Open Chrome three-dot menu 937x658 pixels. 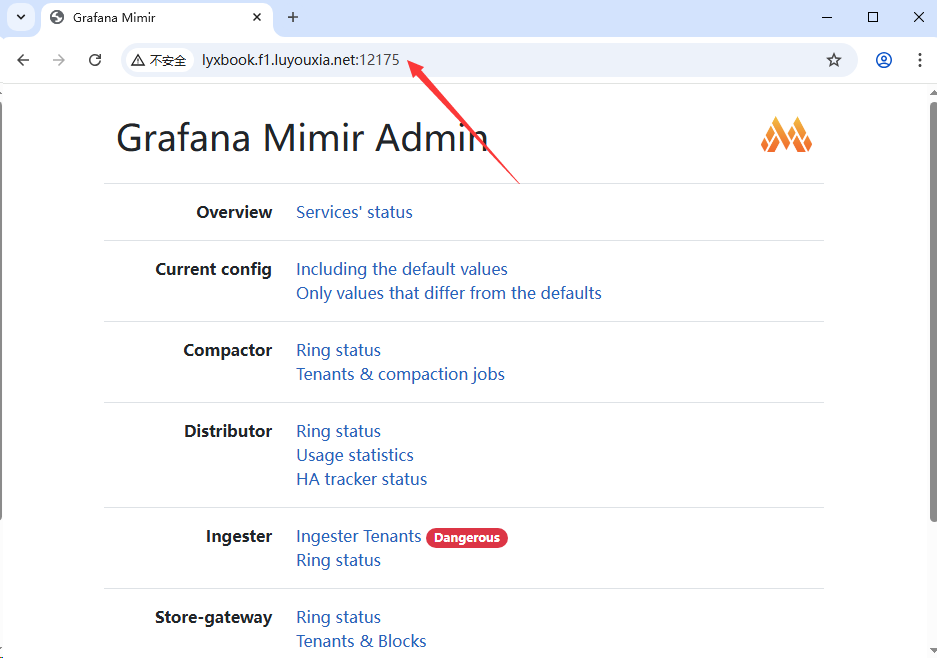pyautogui.click(x=919, y=60)
